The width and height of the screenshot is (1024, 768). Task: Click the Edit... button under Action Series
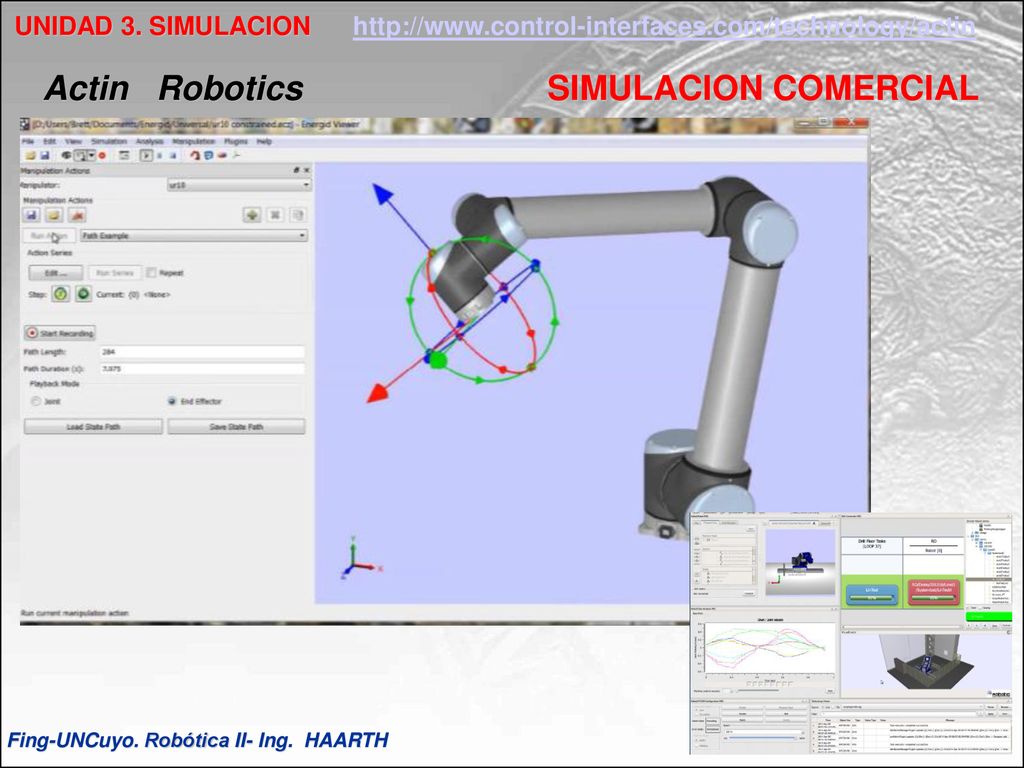[x=56, y=273]
